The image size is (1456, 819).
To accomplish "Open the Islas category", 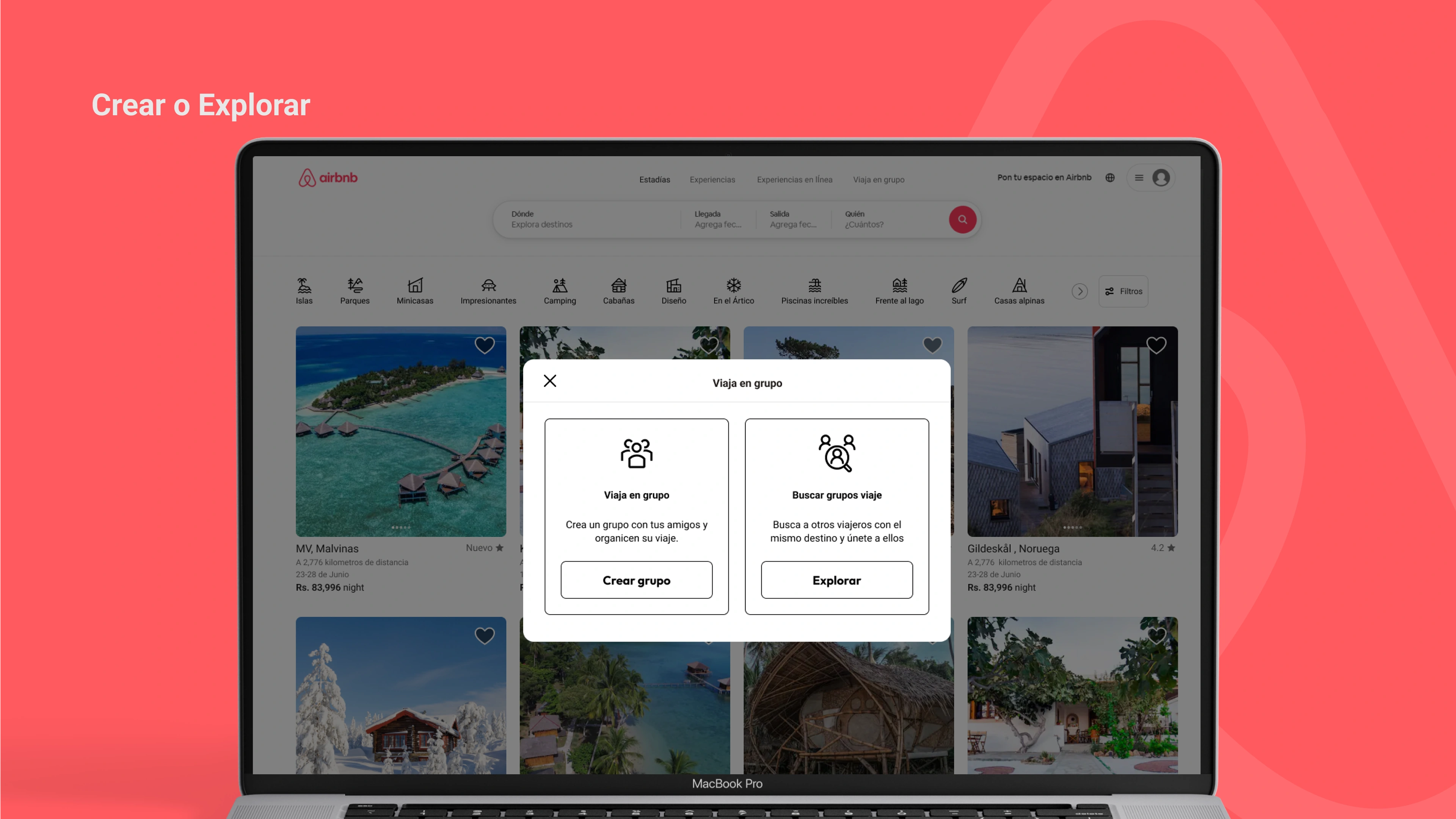I will click(304, 291).
